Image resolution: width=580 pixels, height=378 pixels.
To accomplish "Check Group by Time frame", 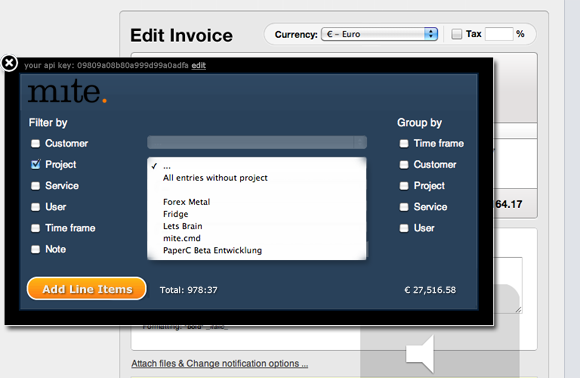I will click(404, 144).
